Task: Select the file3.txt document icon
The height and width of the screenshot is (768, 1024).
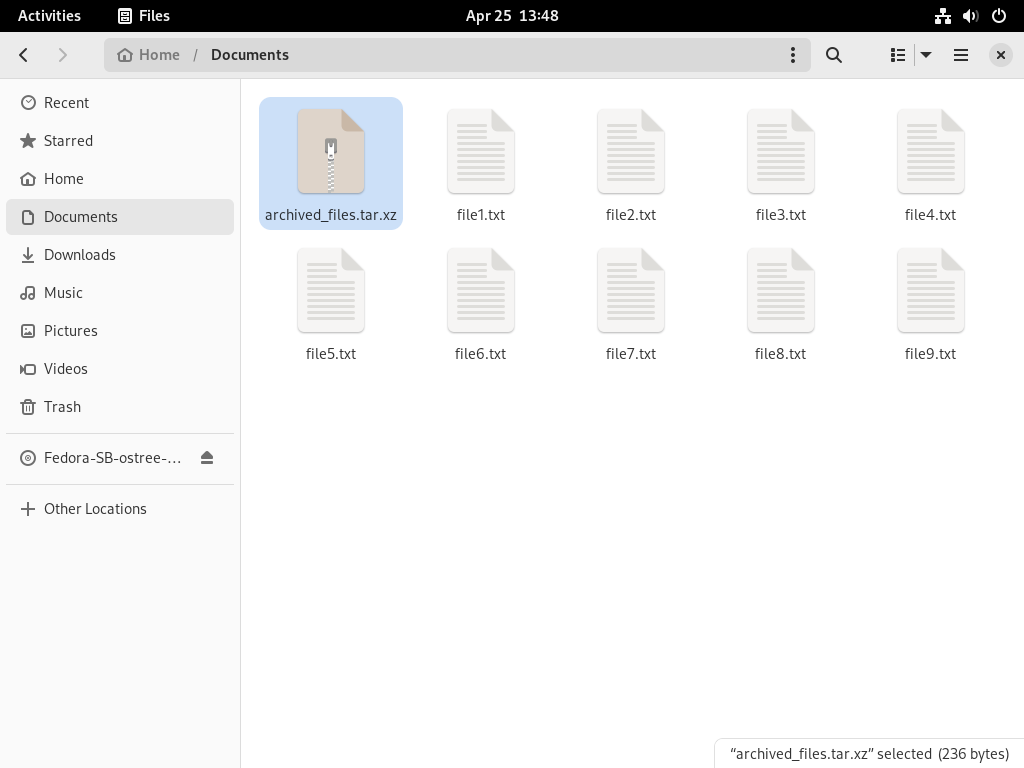Action: point(780,151)
